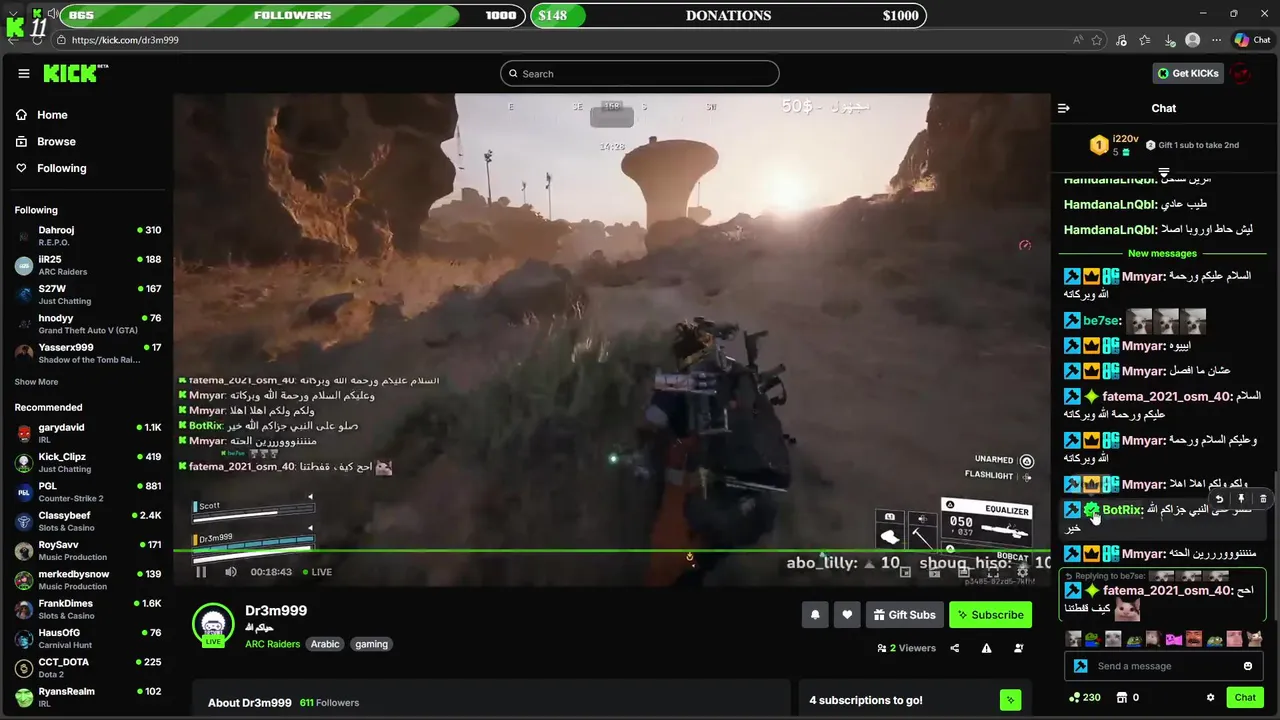Click green subscribe icon in subscriptions goal
Image resolution: width=1280 pixels, height=720 pixels.
tap(1011, 700)
